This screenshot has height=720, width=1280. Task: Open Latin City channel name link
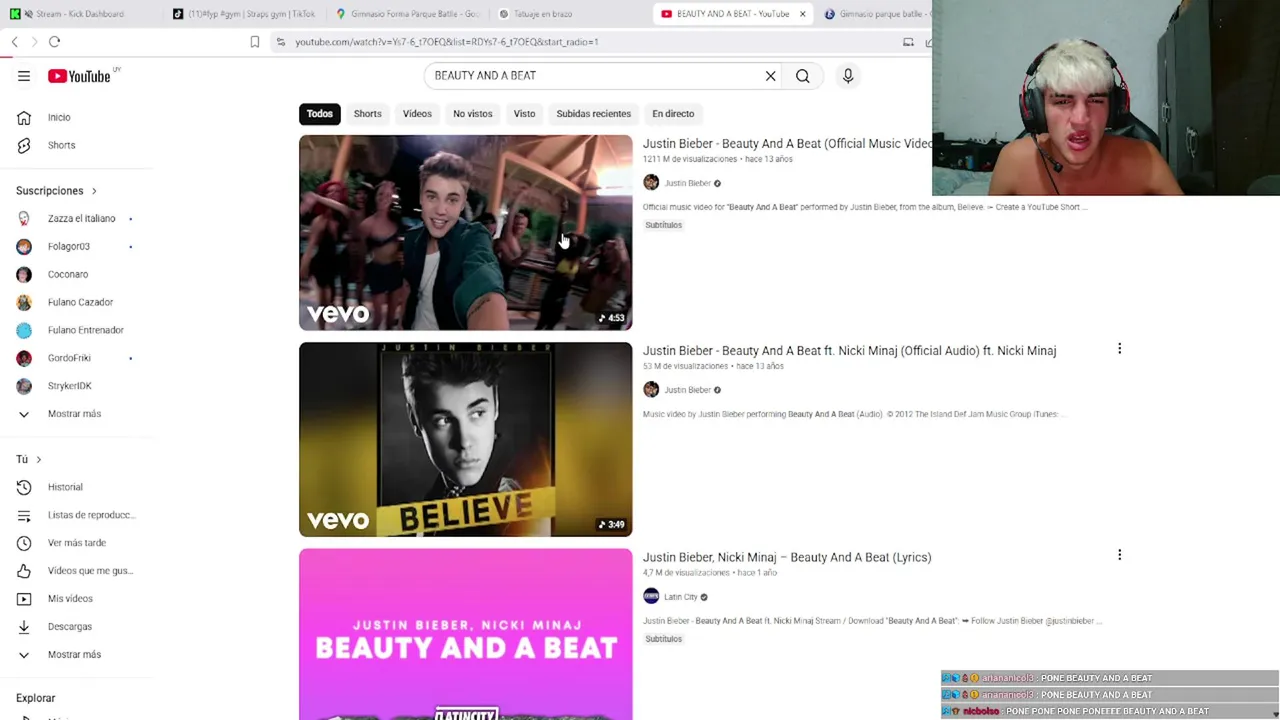(x=681, y=597)
